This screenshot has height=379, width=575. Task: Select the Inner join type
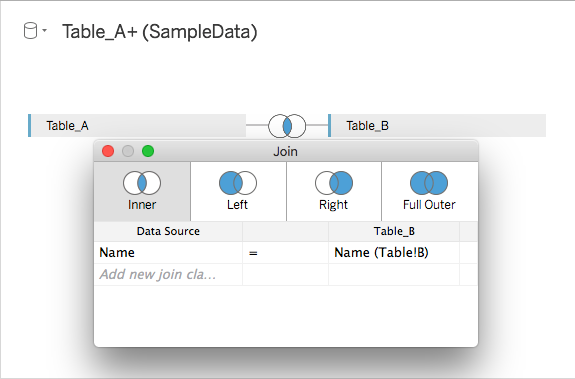142,191
